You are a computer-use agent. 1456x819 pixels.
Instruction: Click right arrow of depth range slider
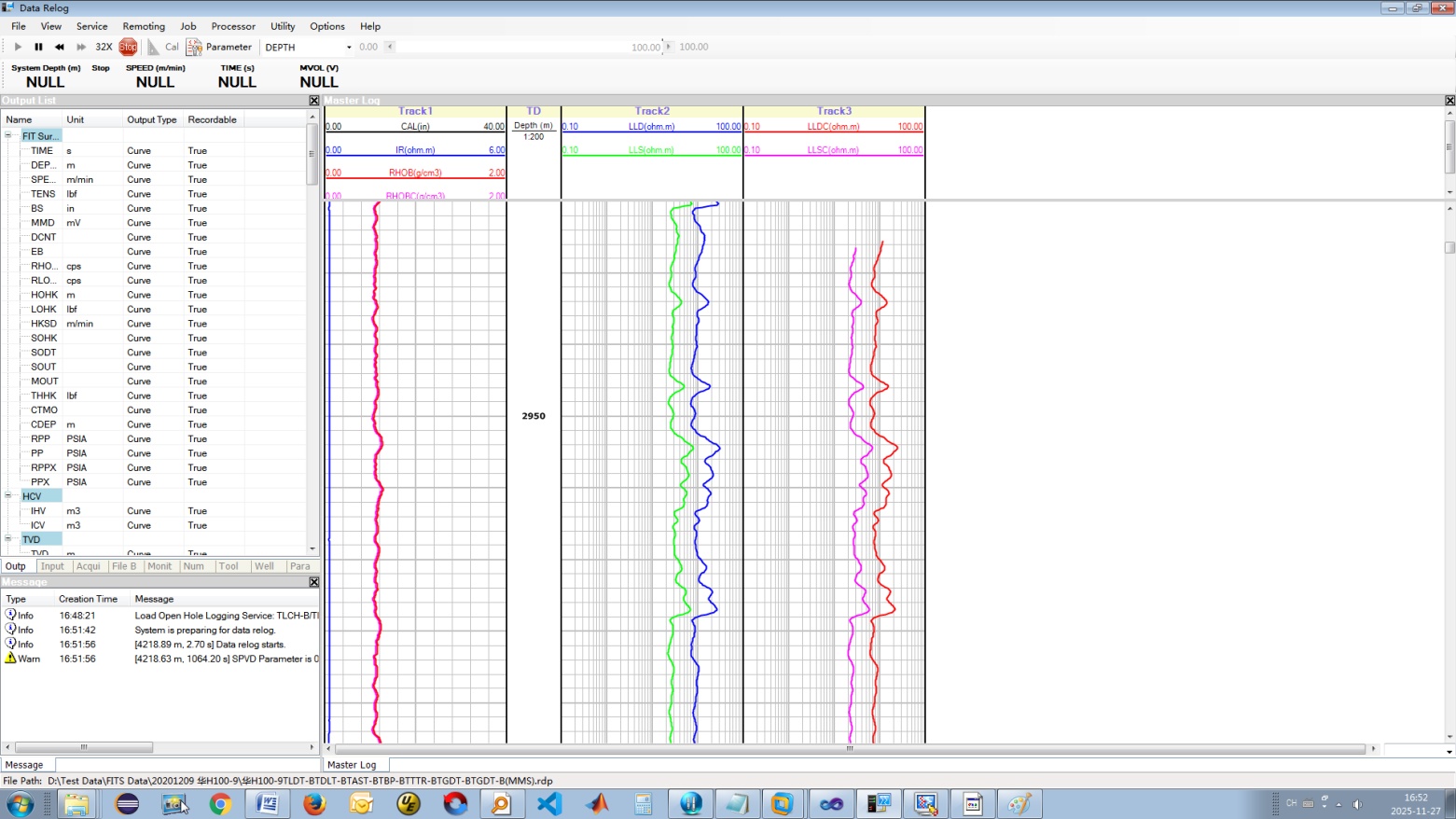(668, 47)
